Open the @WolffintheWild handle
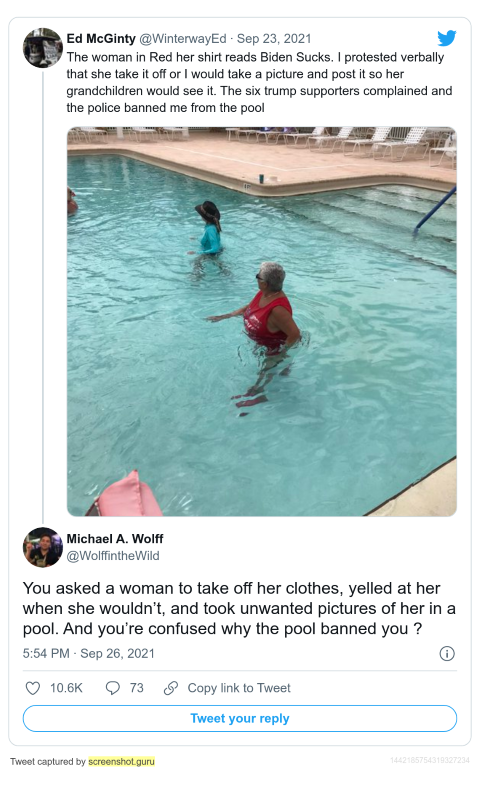This screenshot has width=480, height=785. (x=113, y=556)
